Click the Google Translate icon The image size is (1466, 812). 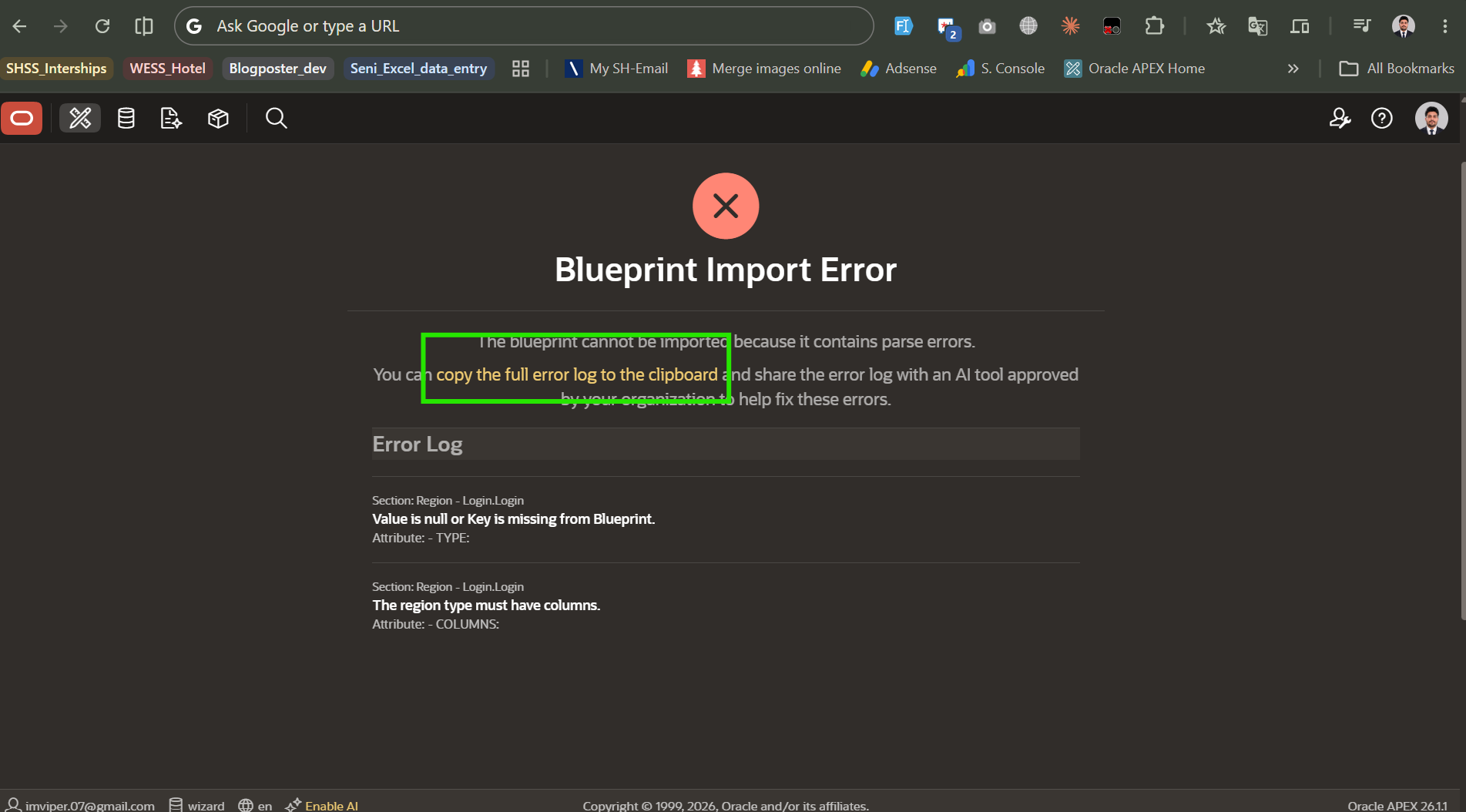click(1258, 26)
